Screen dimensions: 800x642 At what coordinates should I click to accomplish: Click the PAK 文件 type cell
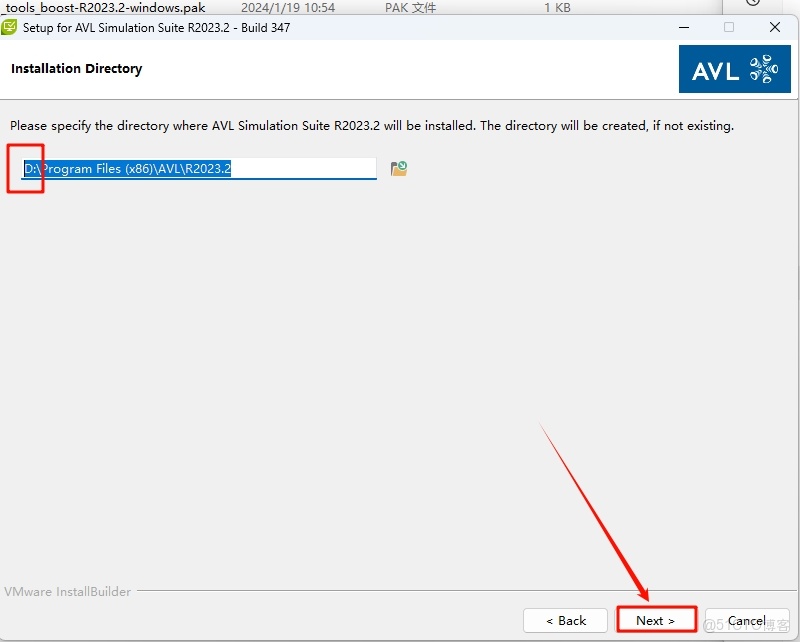pos(410,7)
